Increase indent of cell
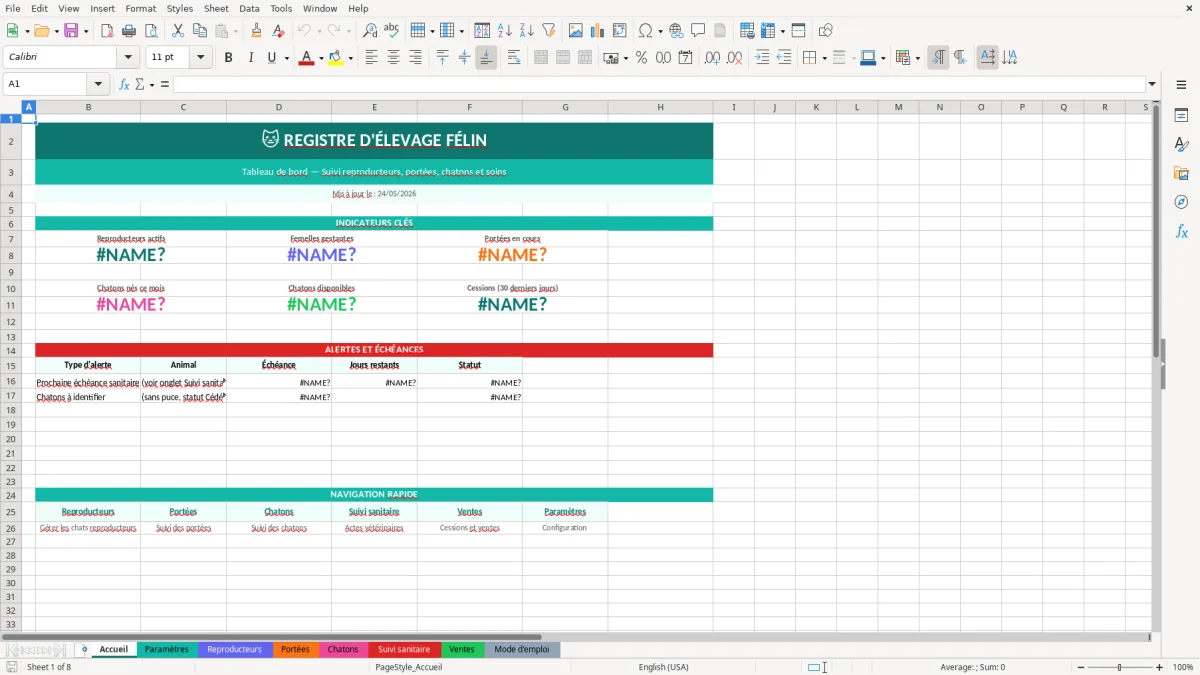 click(x=762, y=58)
